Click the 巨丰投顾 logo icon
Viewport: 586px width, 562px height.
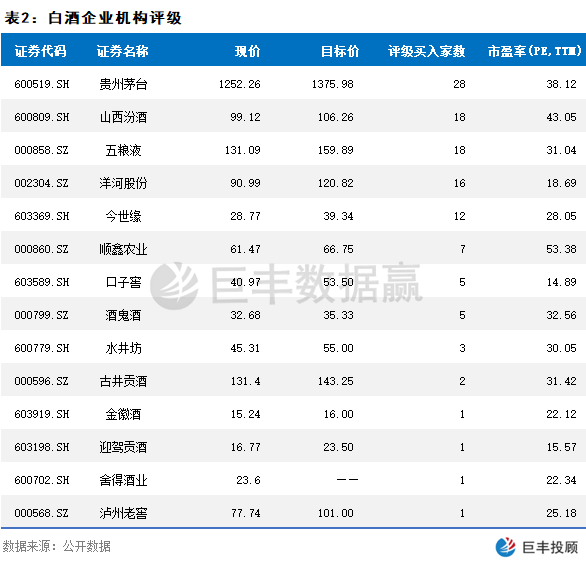coord(505,547)
